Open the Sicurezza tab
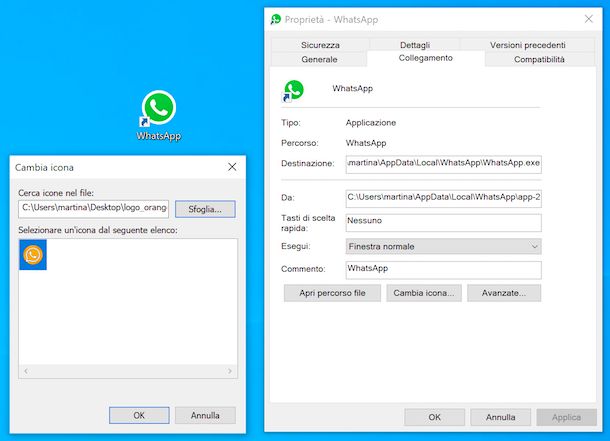The width and height of the screenshot is (610, 441). tap(320, 45)
